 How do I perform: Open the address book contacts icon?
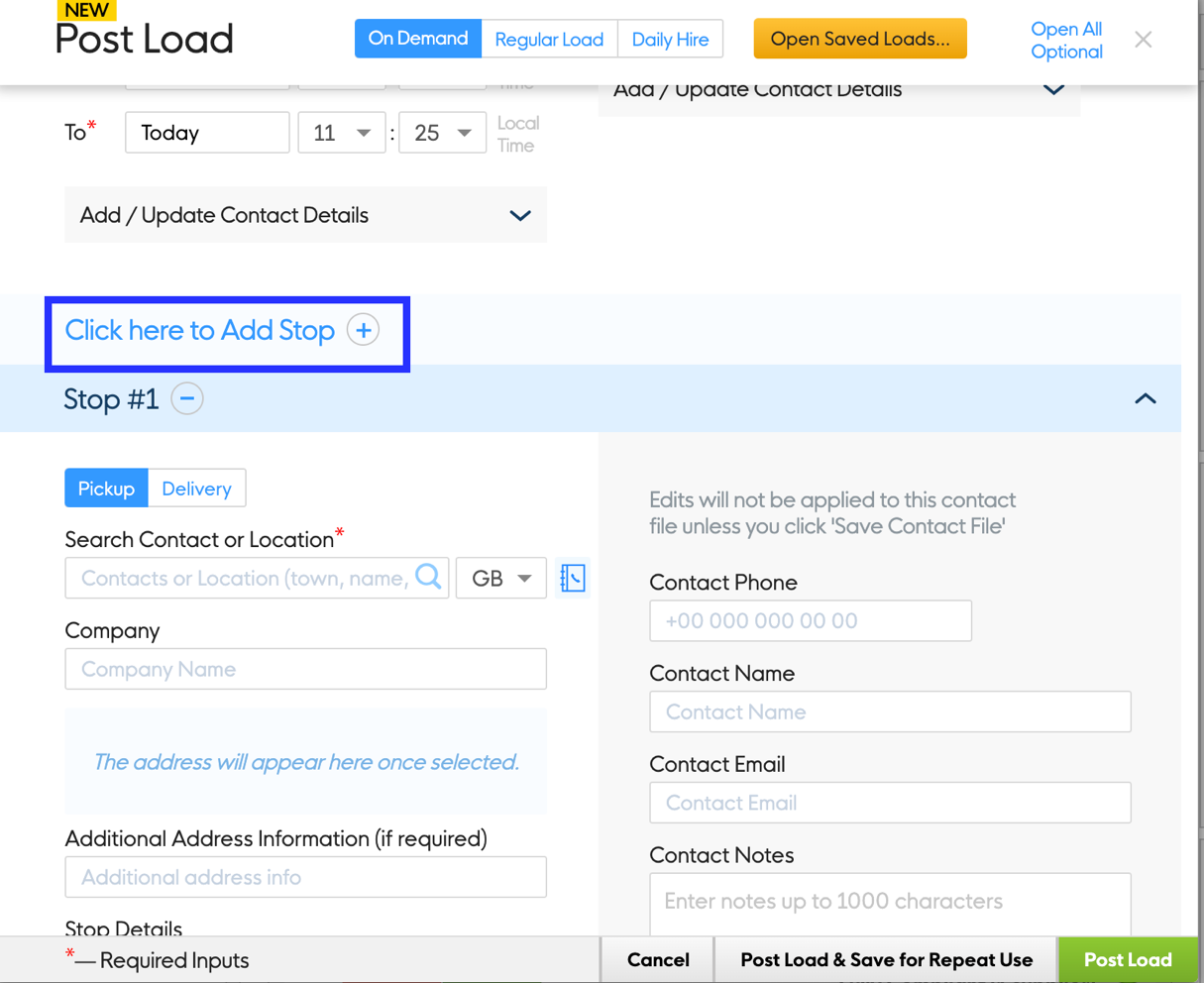tap(573, 578)
